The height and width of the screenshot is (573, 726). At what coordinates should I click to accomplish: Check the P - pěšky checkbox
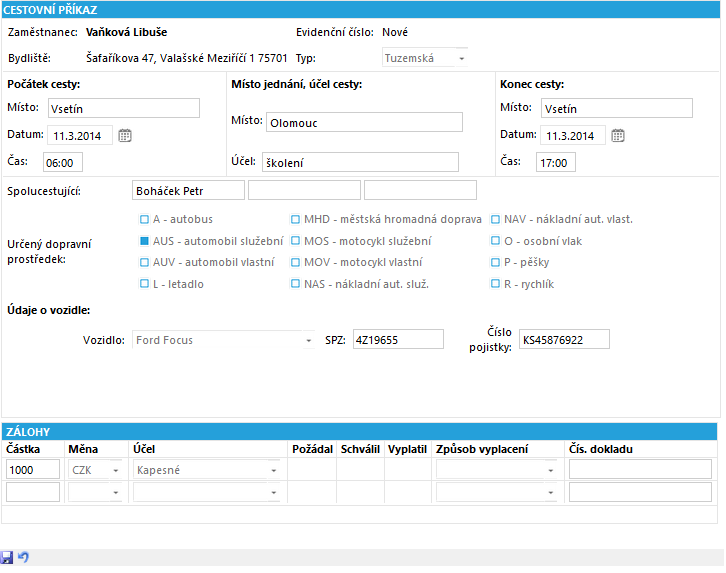point(495,262)
